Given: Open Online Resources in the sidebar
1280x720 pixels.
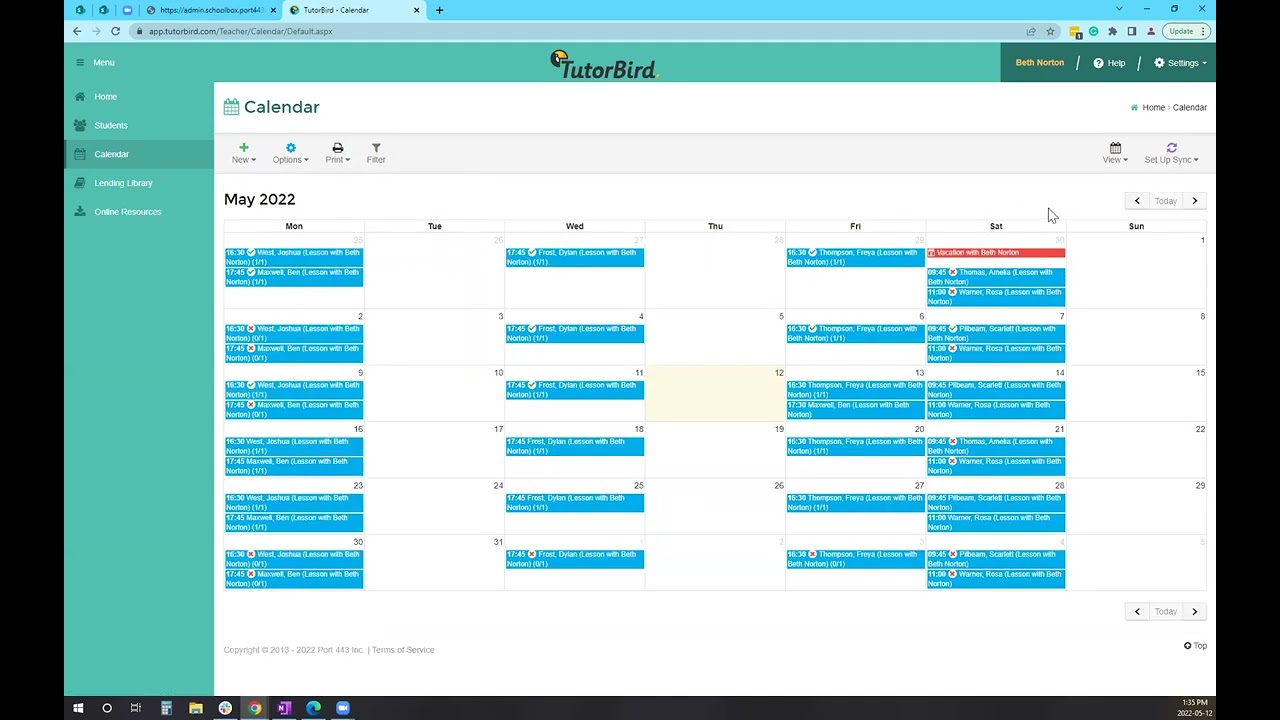Looking at the screenshot, I should click(127, 212).
